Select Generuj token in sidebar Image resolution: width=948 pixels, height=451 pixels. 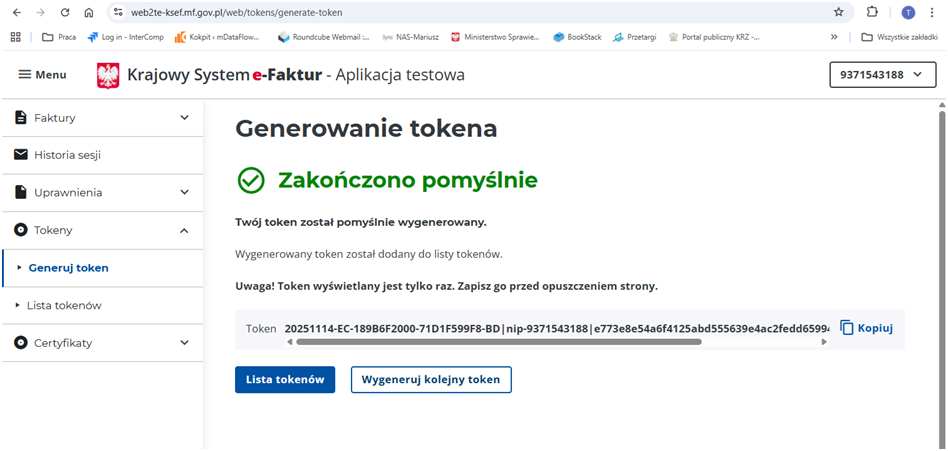point(68,268)
